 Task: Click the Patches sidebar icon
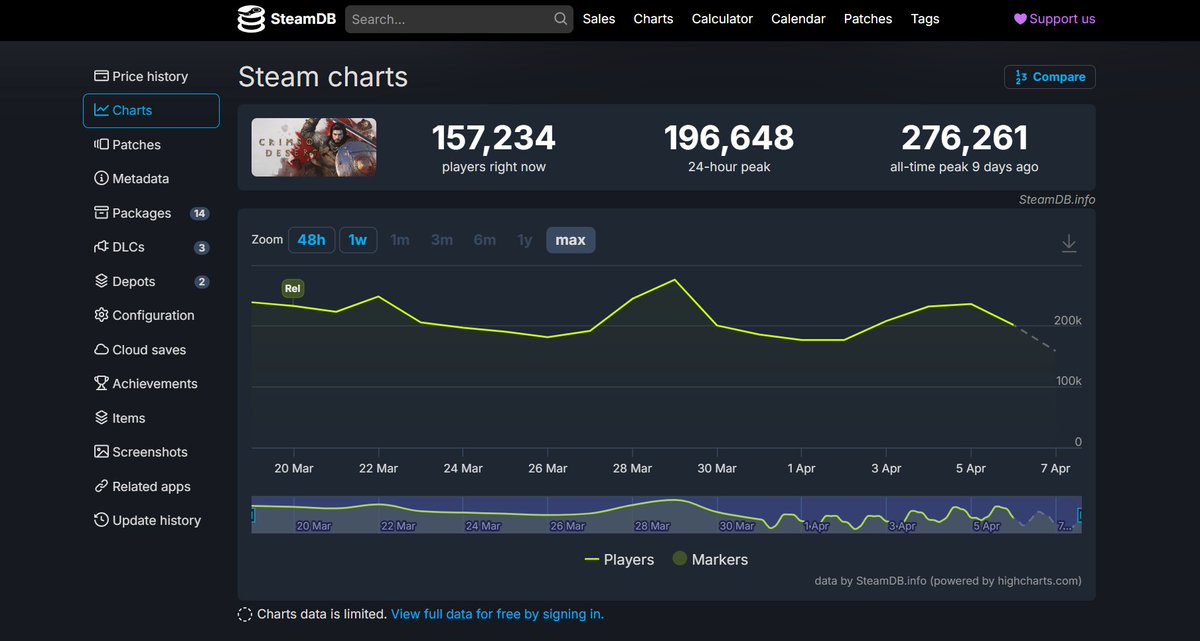pyautogui.click(x=101, y=144)
